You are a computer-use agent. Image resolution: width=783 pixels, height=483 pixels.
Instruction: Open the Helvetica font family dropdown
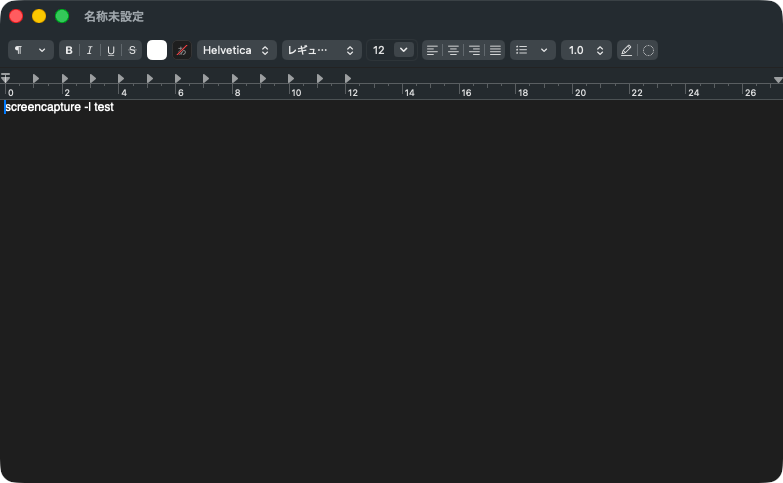[237, 50]
